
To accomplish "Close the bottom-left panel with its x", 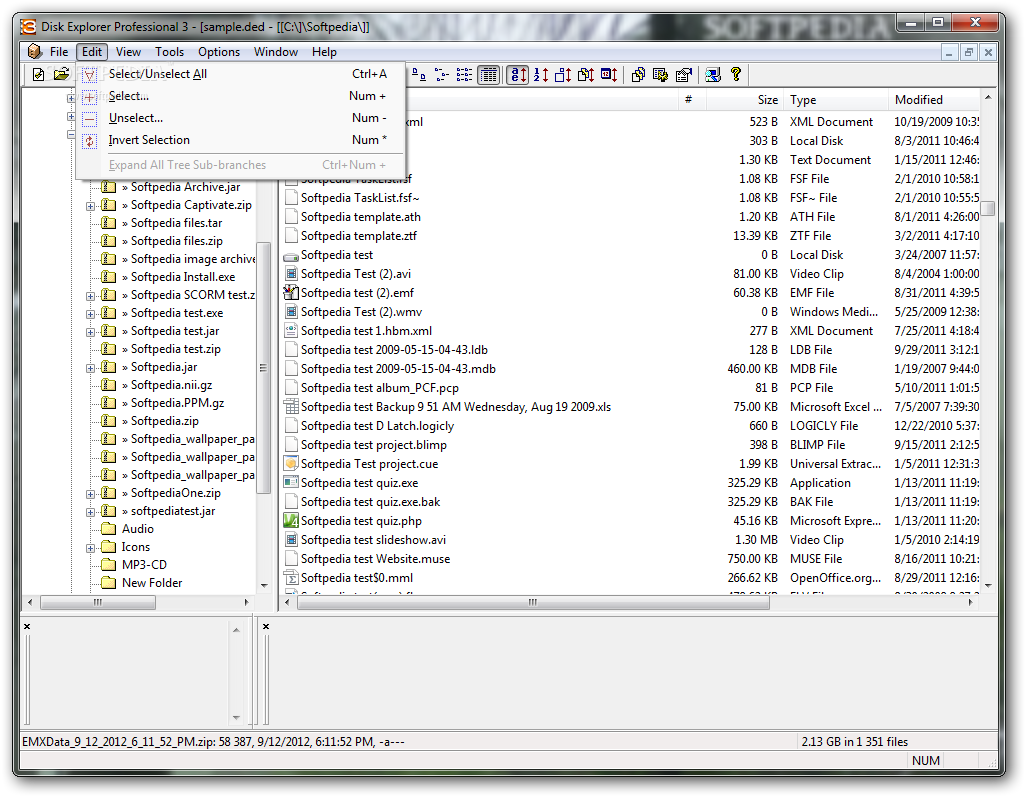I will (27, 626).
